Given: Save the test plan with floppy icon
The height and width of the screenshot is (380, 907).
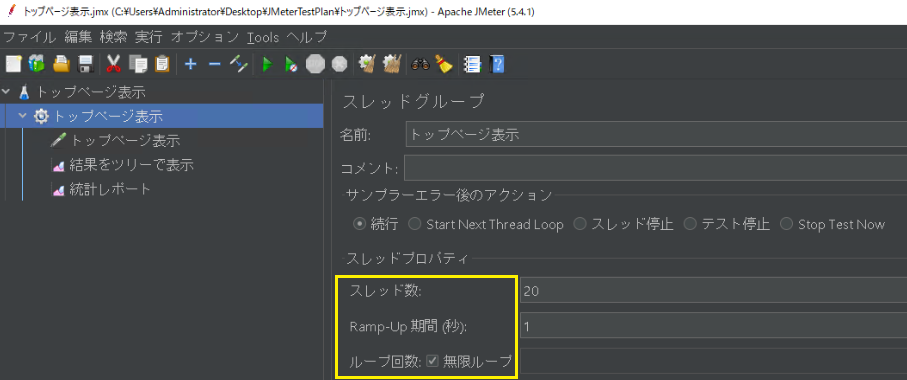Looking at the screenshot, I should [x=86, y=64].
